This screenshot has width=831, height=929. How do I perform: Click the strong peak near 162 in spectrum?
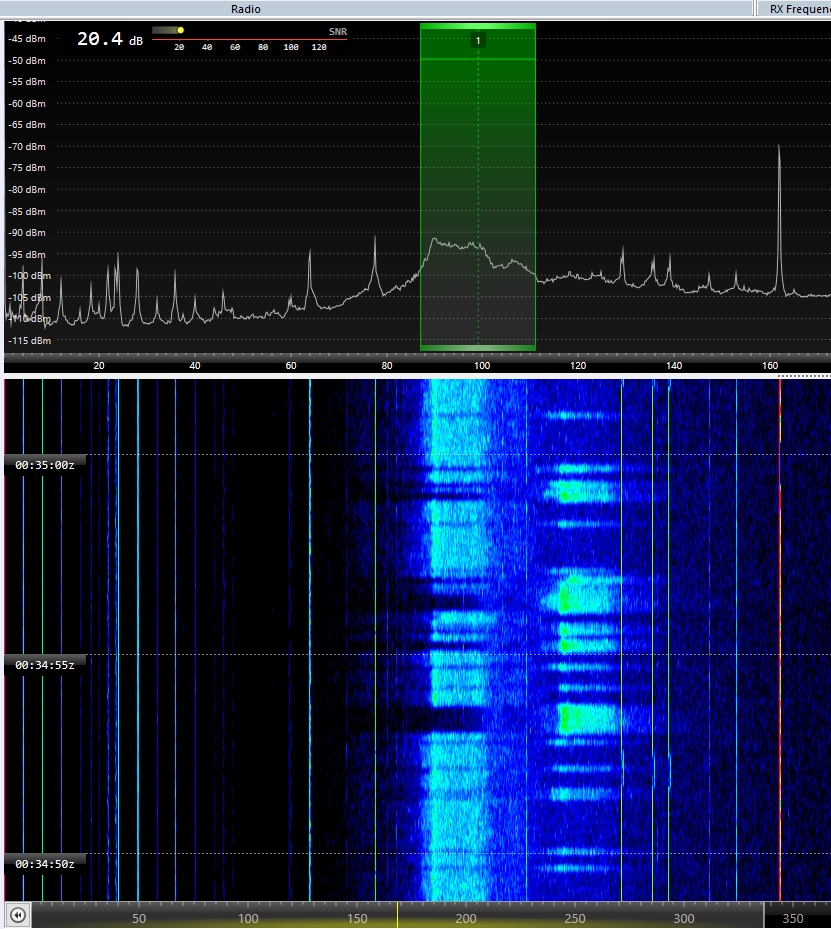click(779, 150)
